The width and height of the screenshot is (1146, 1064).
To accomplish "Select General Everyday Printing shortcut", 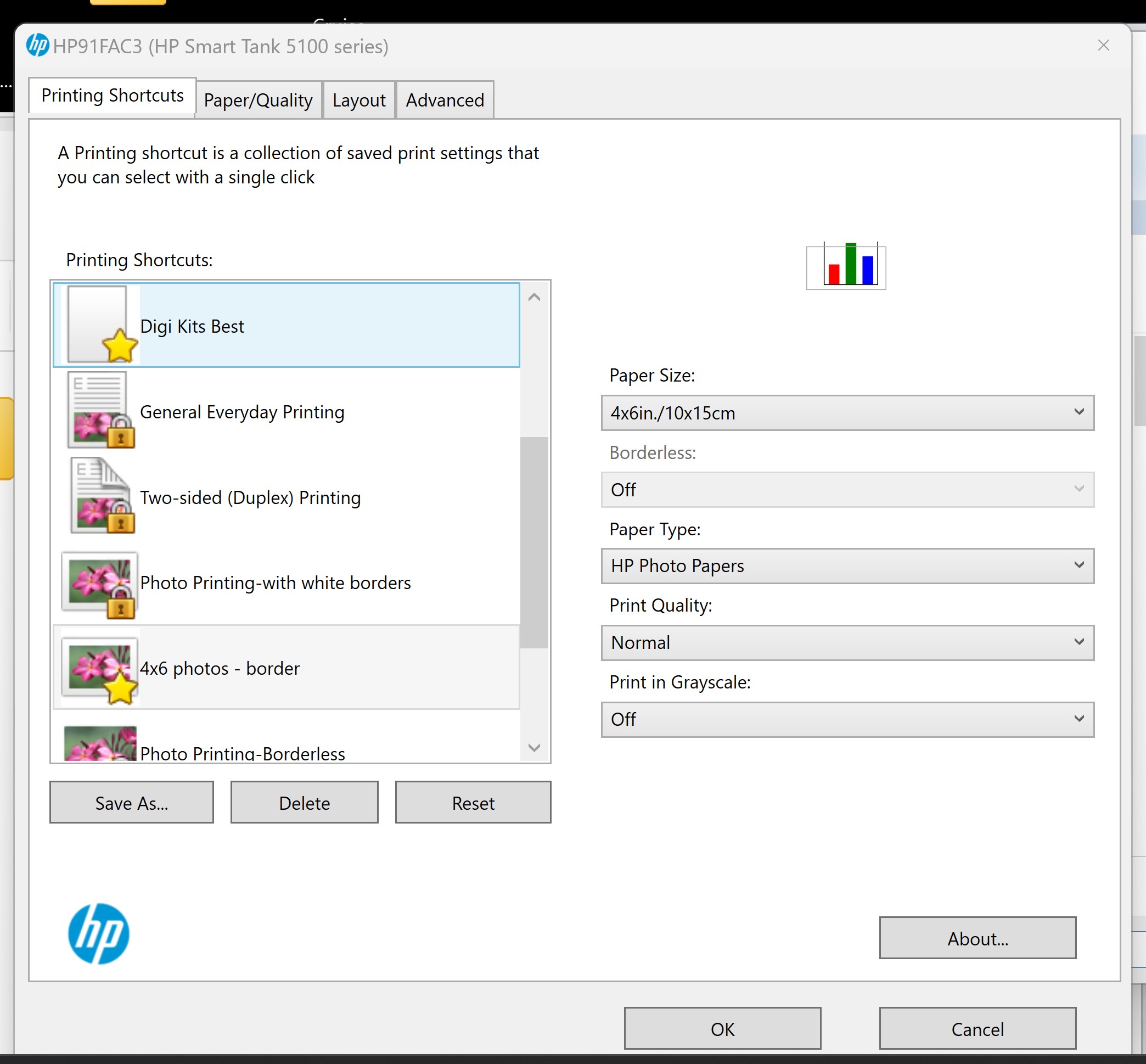I will click(286, 411).
